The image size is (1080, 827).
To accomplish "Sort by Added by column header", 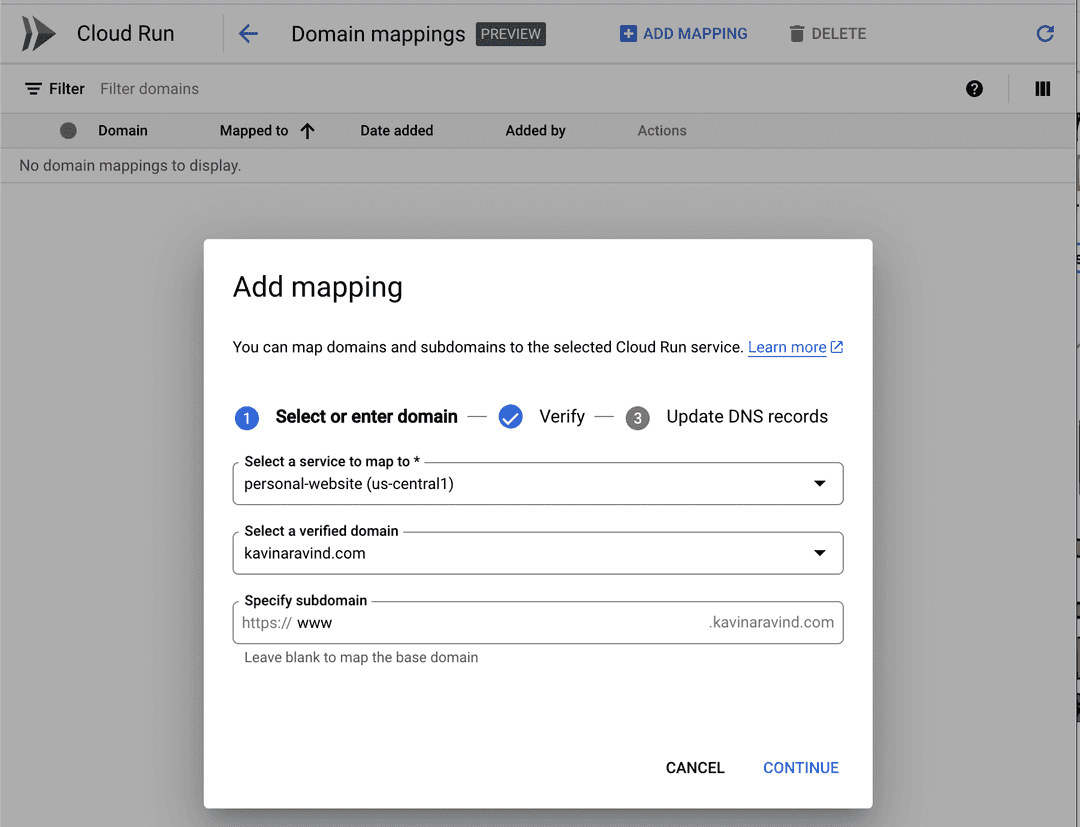I will pos(535,131).
